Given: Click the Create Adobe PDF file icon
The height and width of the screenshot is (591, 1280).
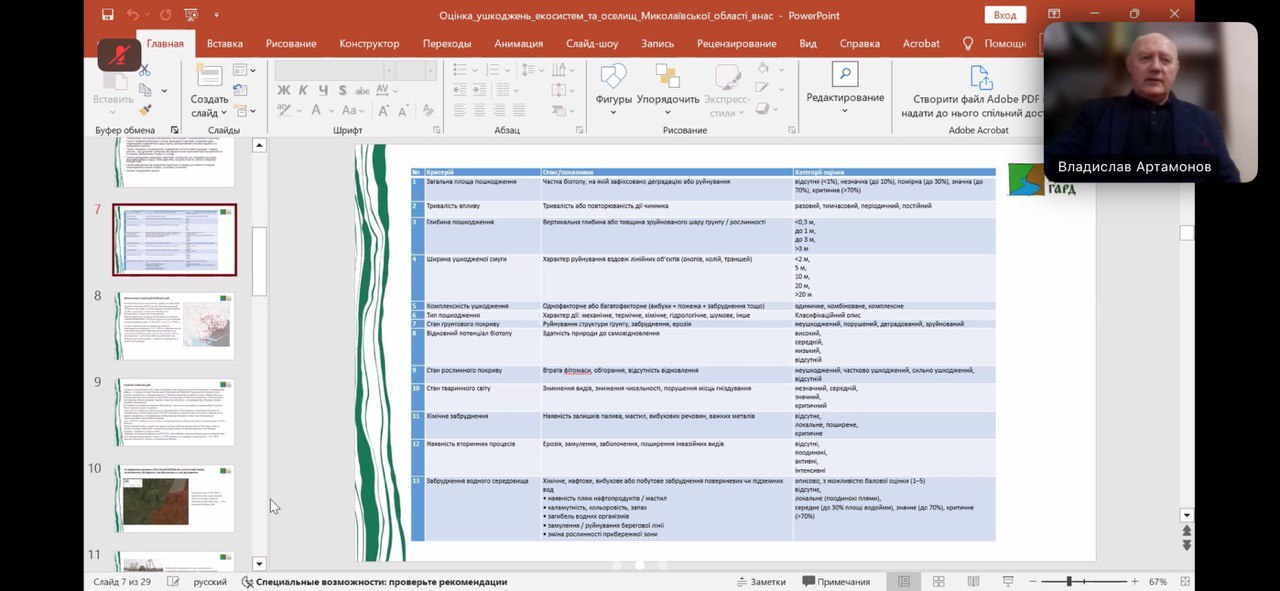Looking at the screenshot, I should point(980,78).
